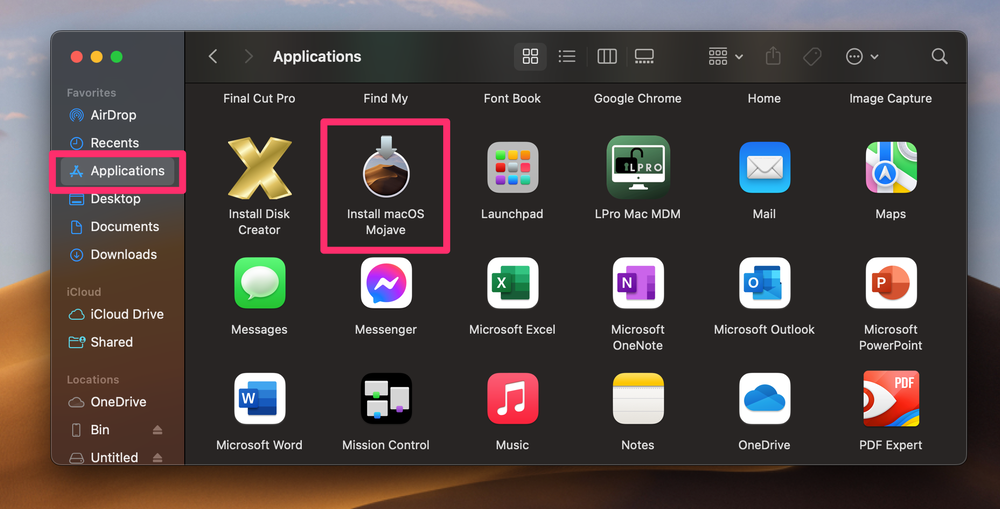Open PDF Expert app
The image size is (1000, 509).
[890, 399]
